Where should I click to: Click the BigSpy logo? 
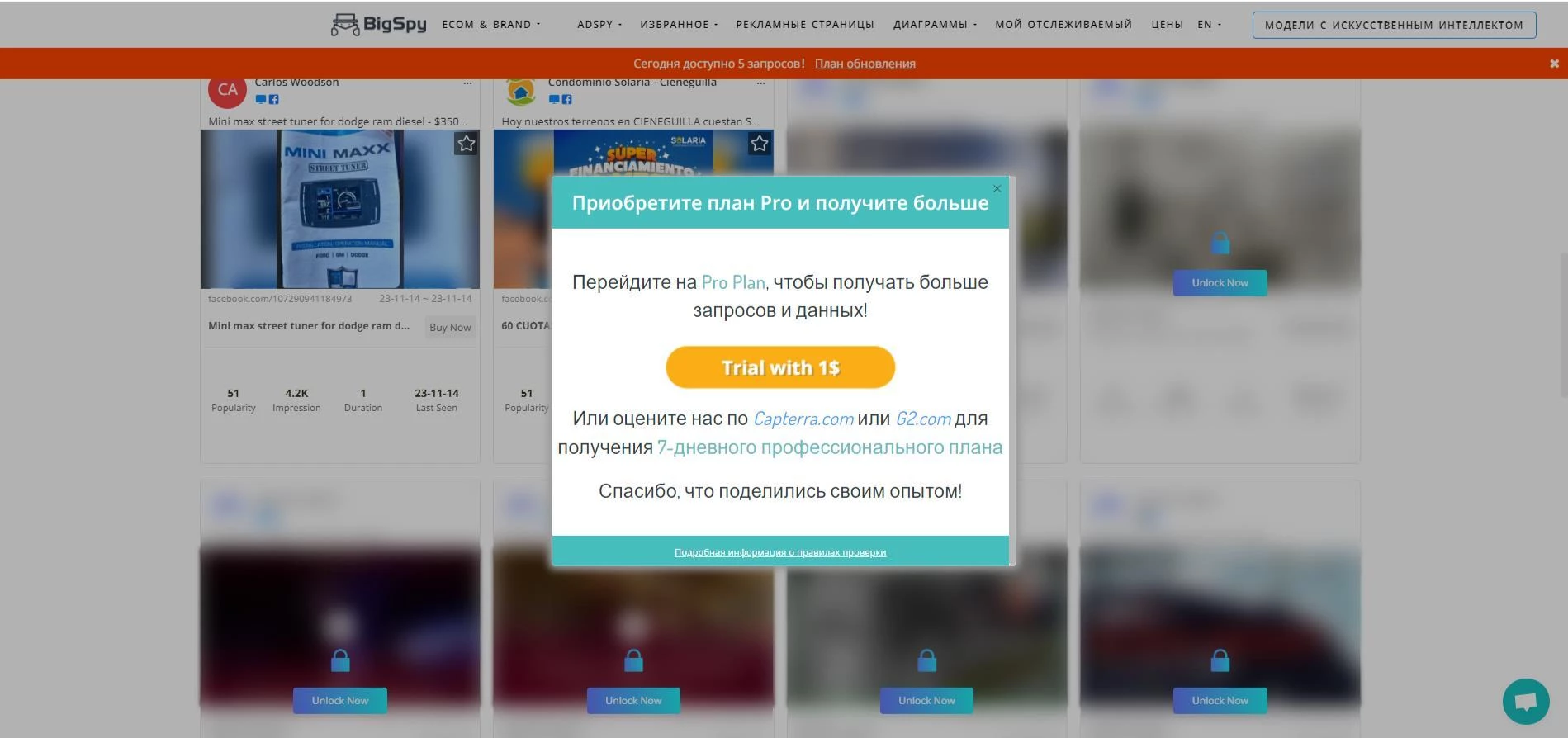click(378, 24)
